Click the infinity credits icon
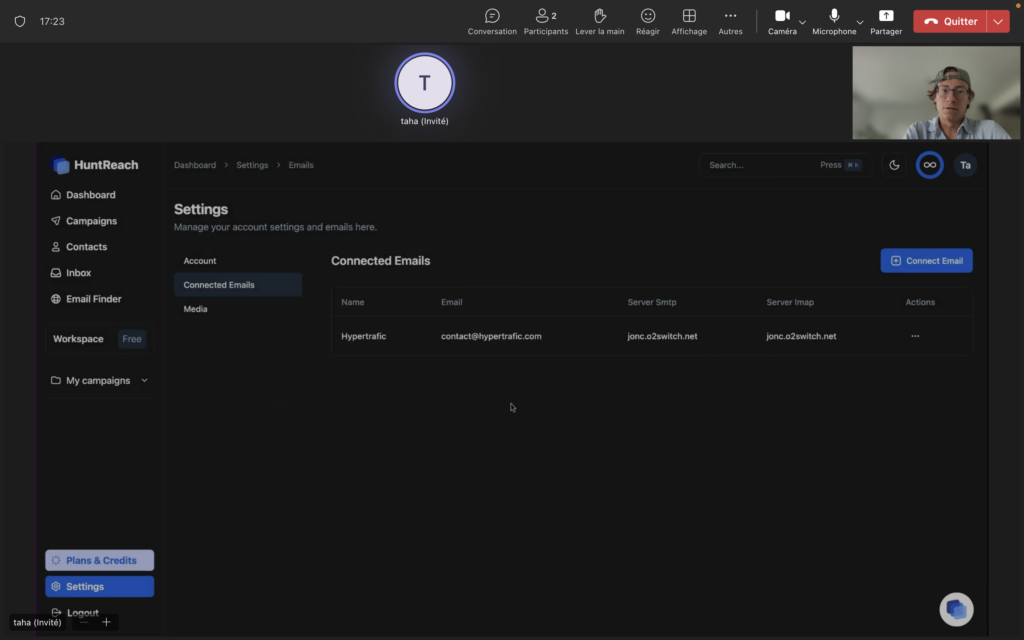Screen dimensions: 1024x640 (929, 165)
